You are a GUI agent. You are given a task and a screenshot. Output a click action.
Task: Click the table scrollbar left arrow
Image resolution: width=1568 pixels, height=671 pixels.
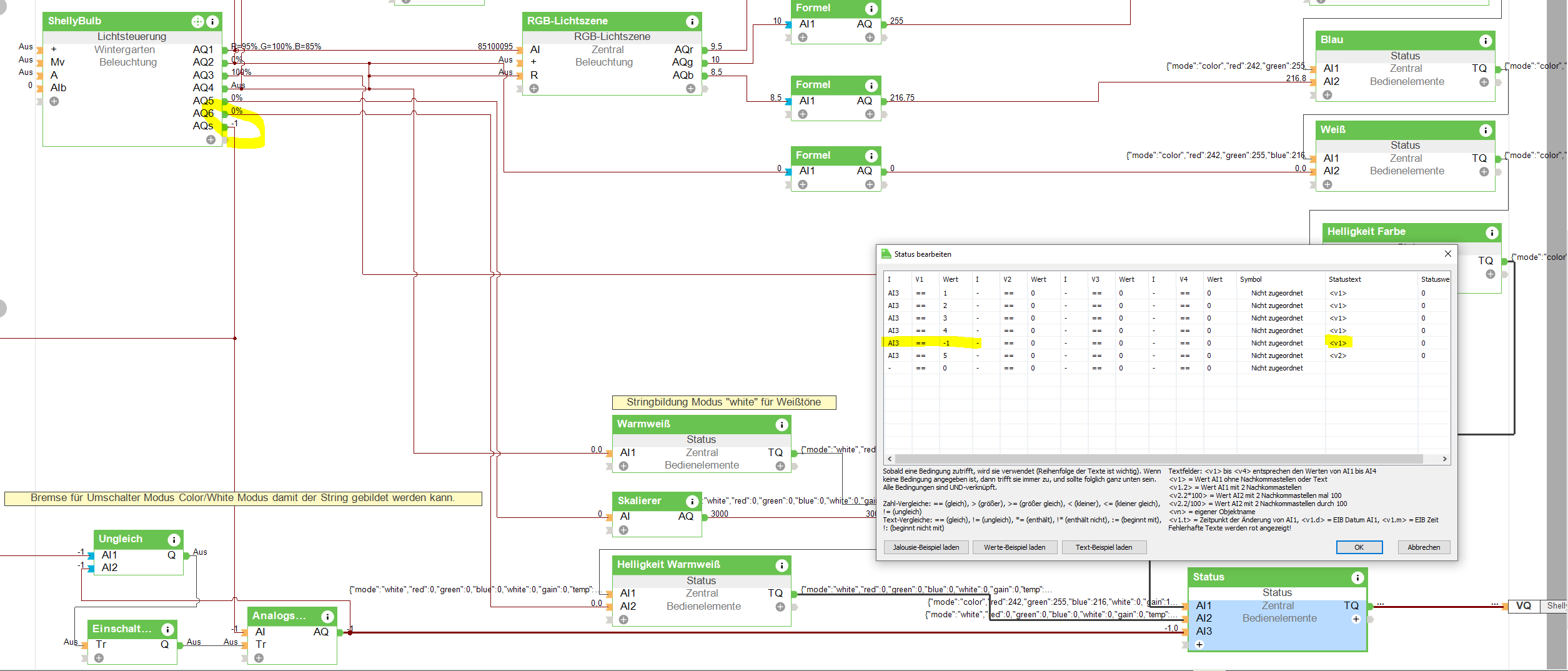pos(890,459)
